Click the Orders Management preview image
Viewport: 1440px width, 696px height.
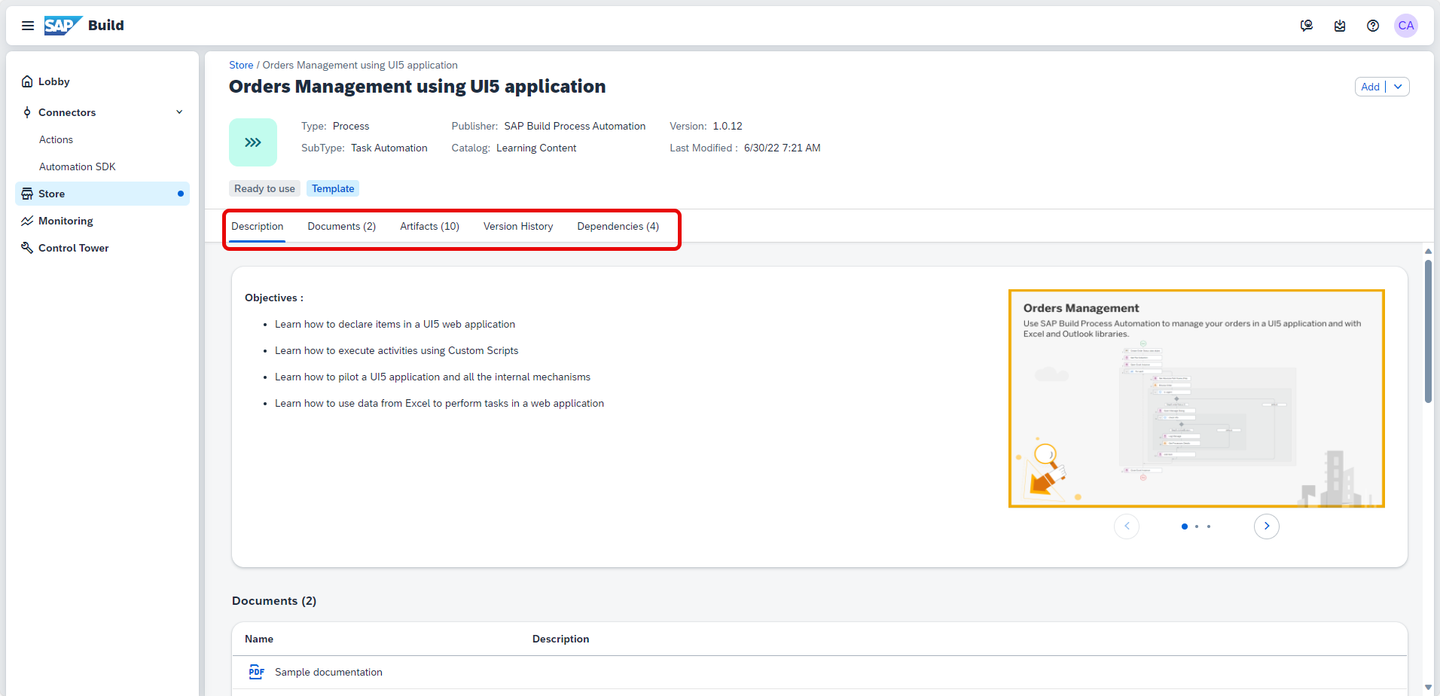[1197, 399]
